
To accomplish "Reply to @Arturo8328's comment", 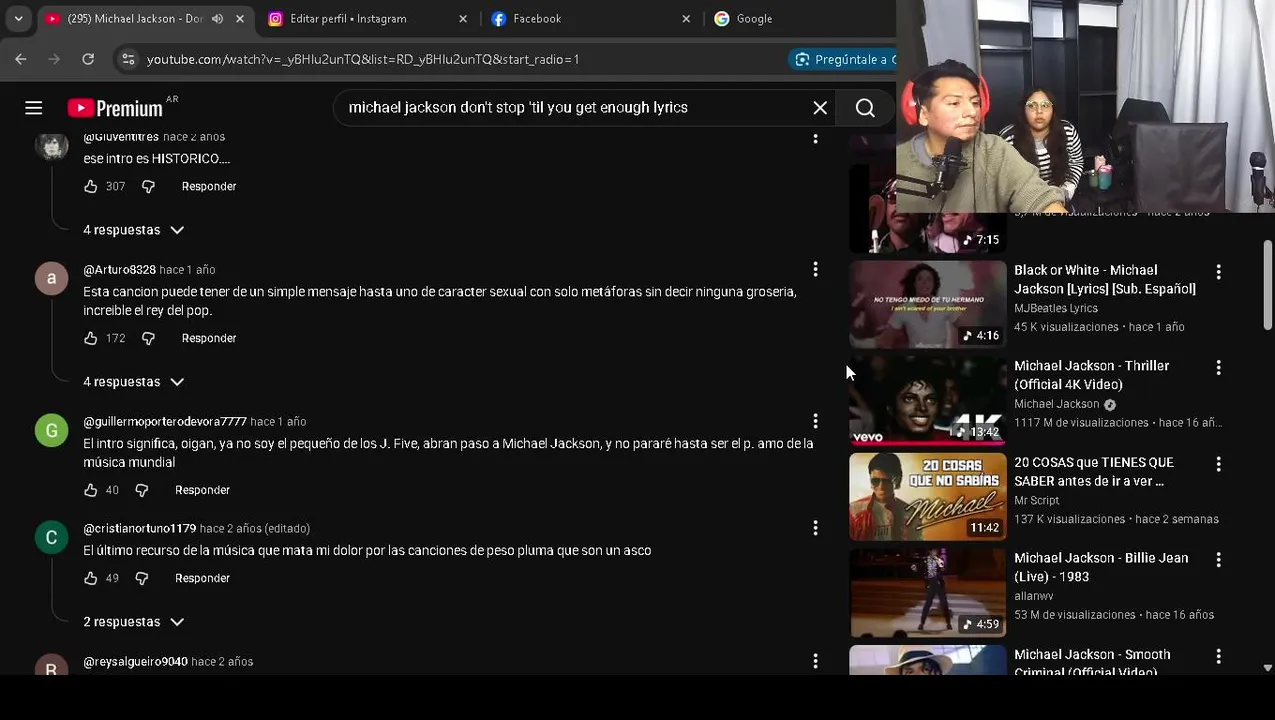I will 209,338.
